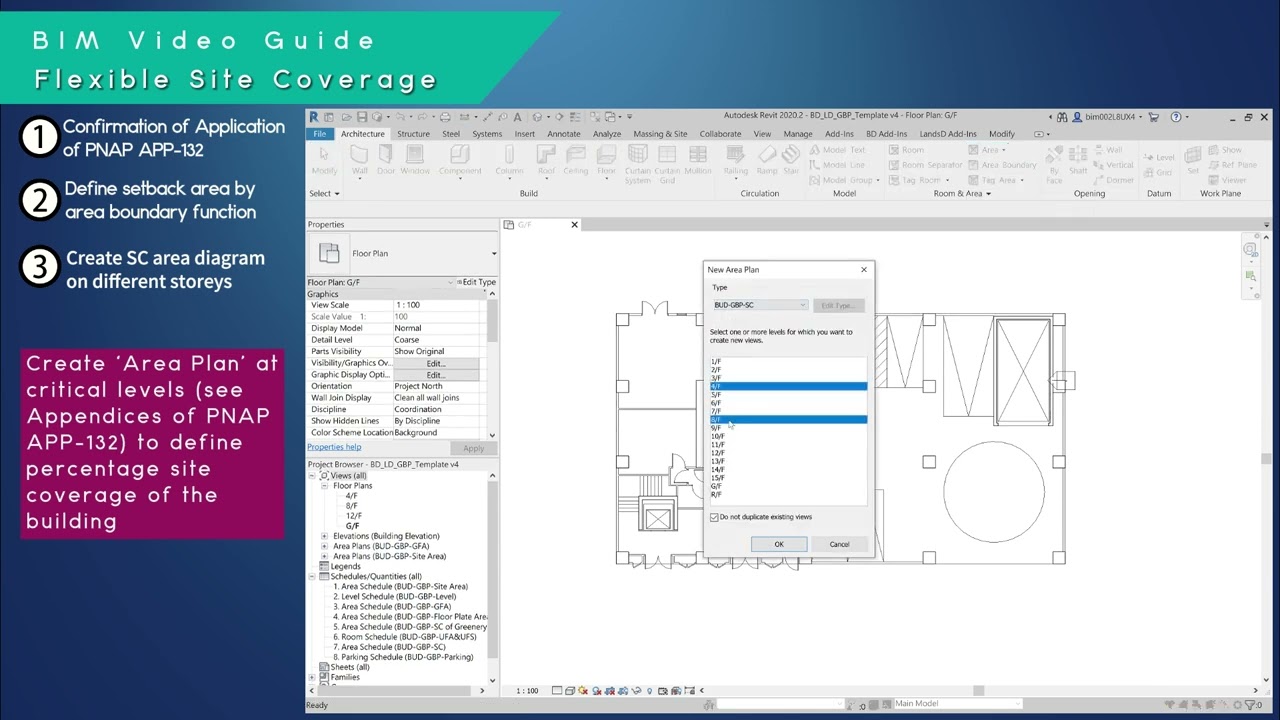The width and height of the screenshot is (1280, 720).
Task: Expand Elevations (Building Elevation) node
Action: pos(324,536)
